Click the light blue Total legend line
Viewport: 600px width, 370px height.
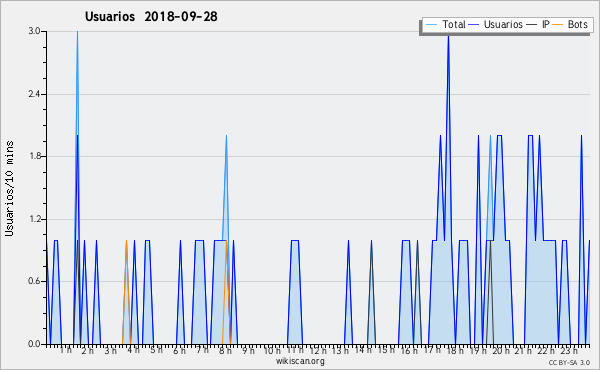pyautogui.click(x=432, y=24)
